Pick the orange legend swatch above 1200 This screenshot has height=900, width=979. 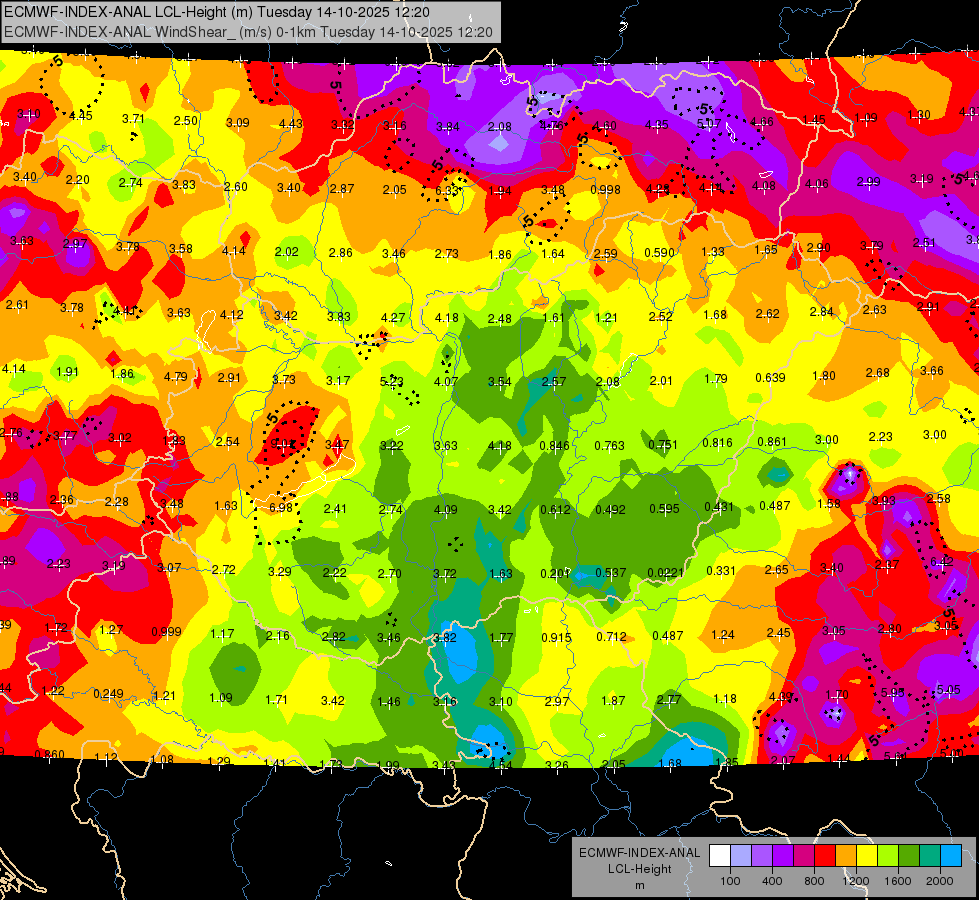[846, 856]
